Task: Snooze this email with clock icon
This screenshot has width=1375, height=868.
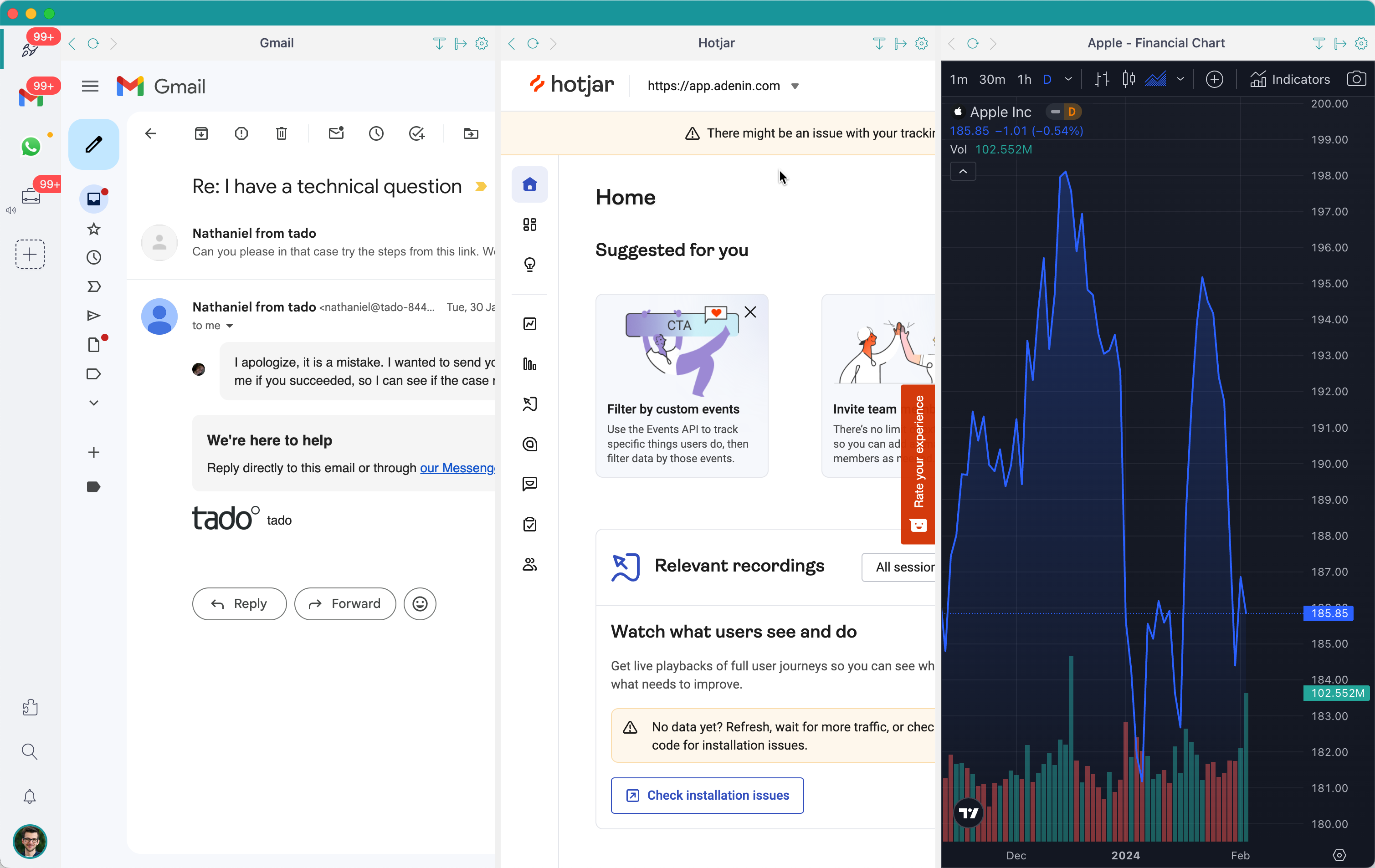Action: coord(376,133)
